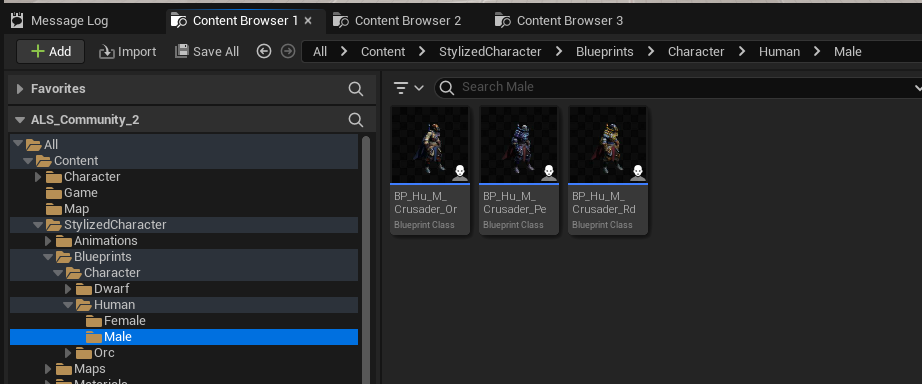Go back in folder history
The width and height of the screenshot is (922, 384).
(264, 52)
